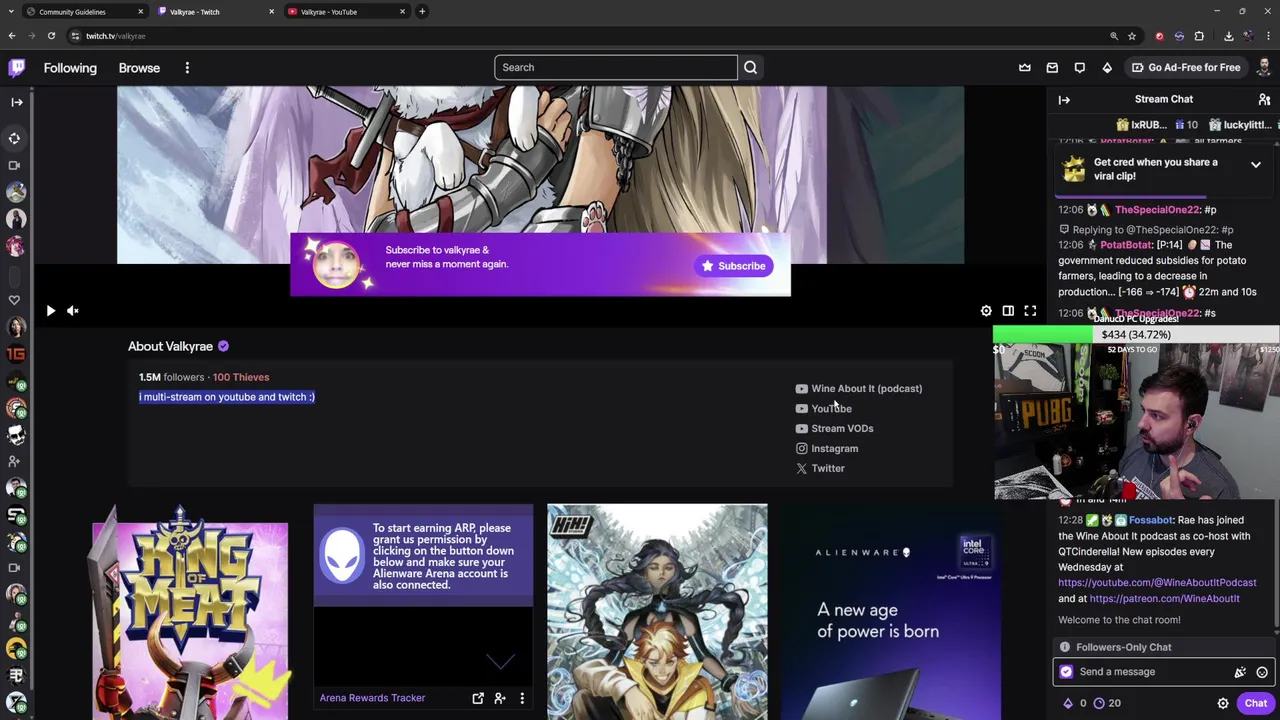Open the browser extensions puzzle icon
Screen dimensions: 1280x720
(1199, 36)
